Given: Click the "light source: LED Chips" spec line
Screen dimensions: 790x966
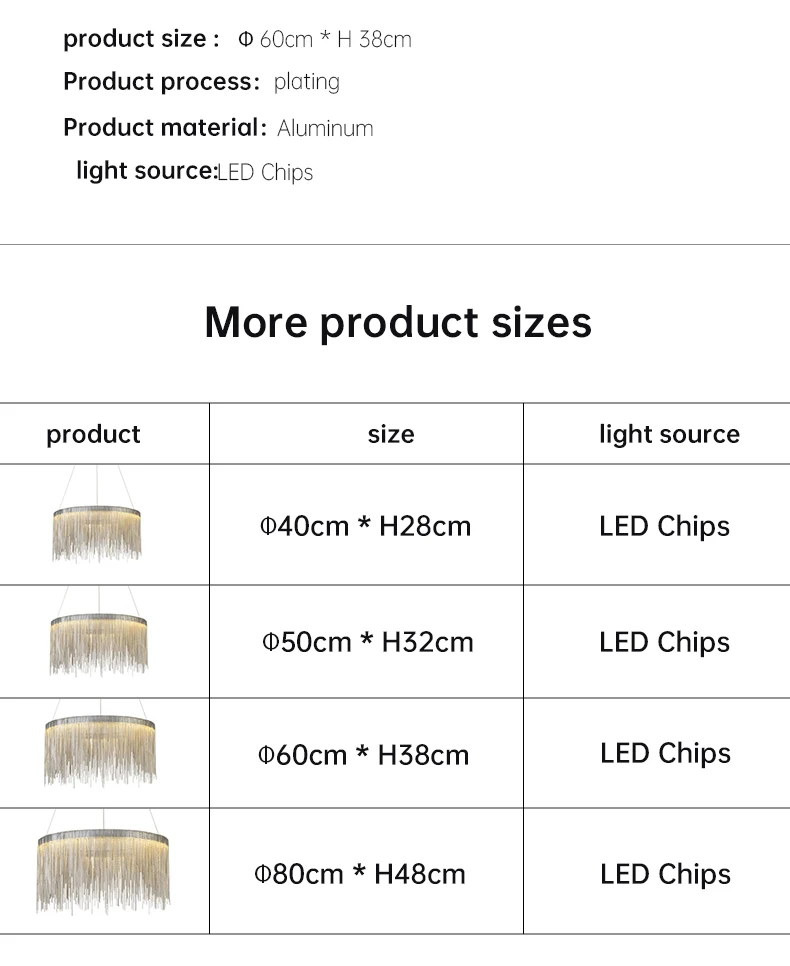Looking at the screenshot, I should coord(194,172).
